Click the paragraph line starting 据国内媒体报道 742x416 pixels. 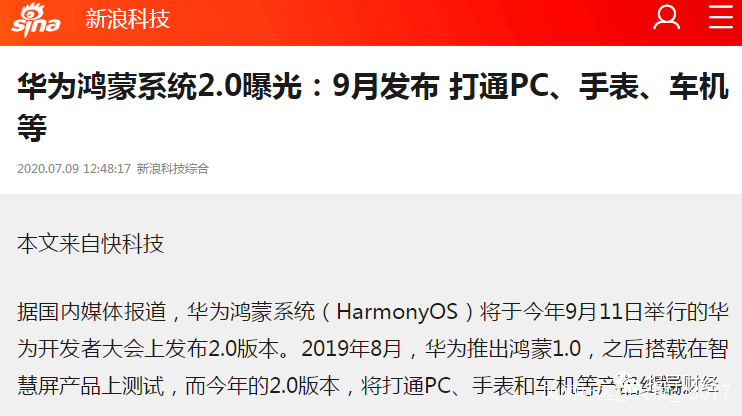click(372, 312)
